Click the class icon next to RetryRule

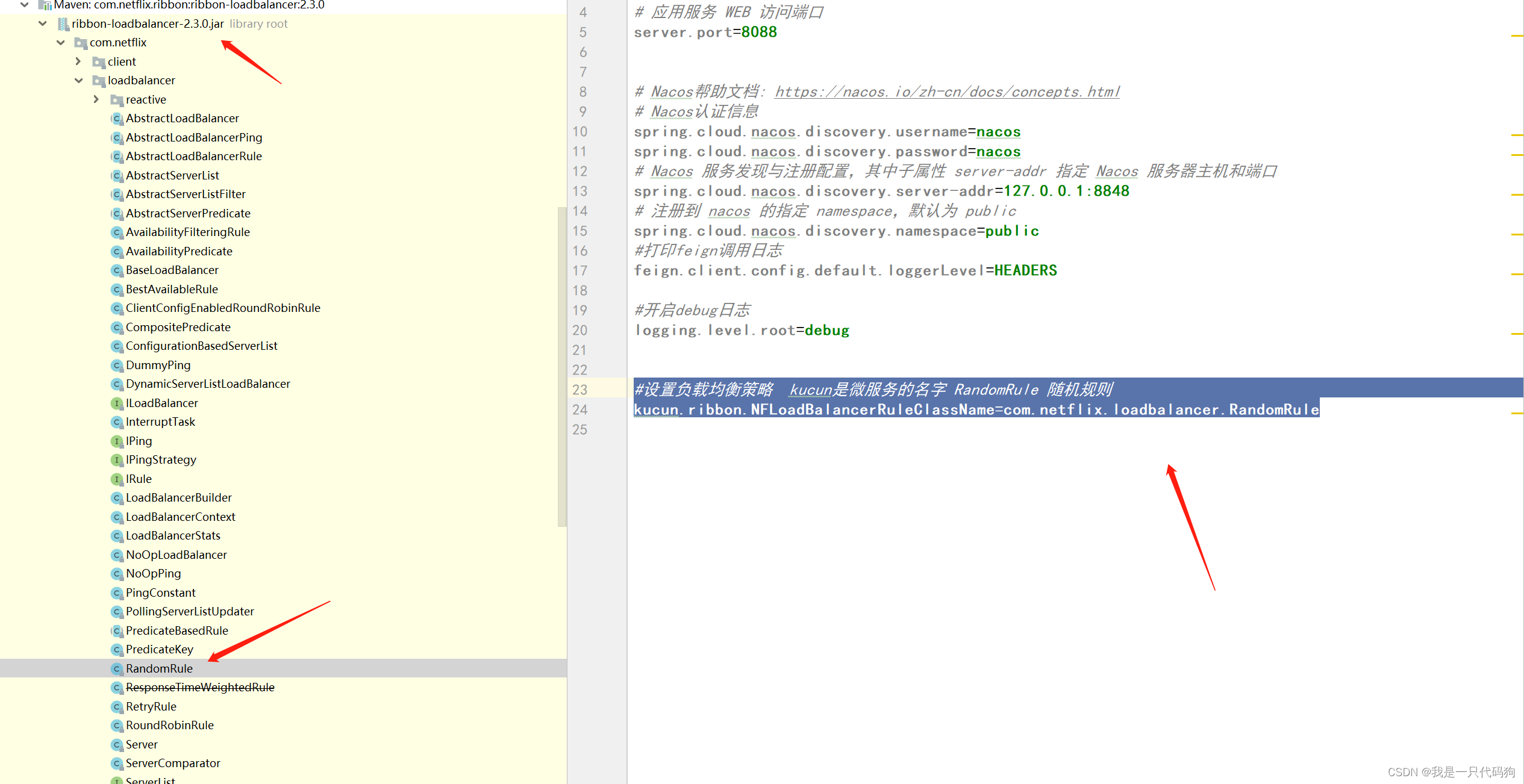click(117, 706)
